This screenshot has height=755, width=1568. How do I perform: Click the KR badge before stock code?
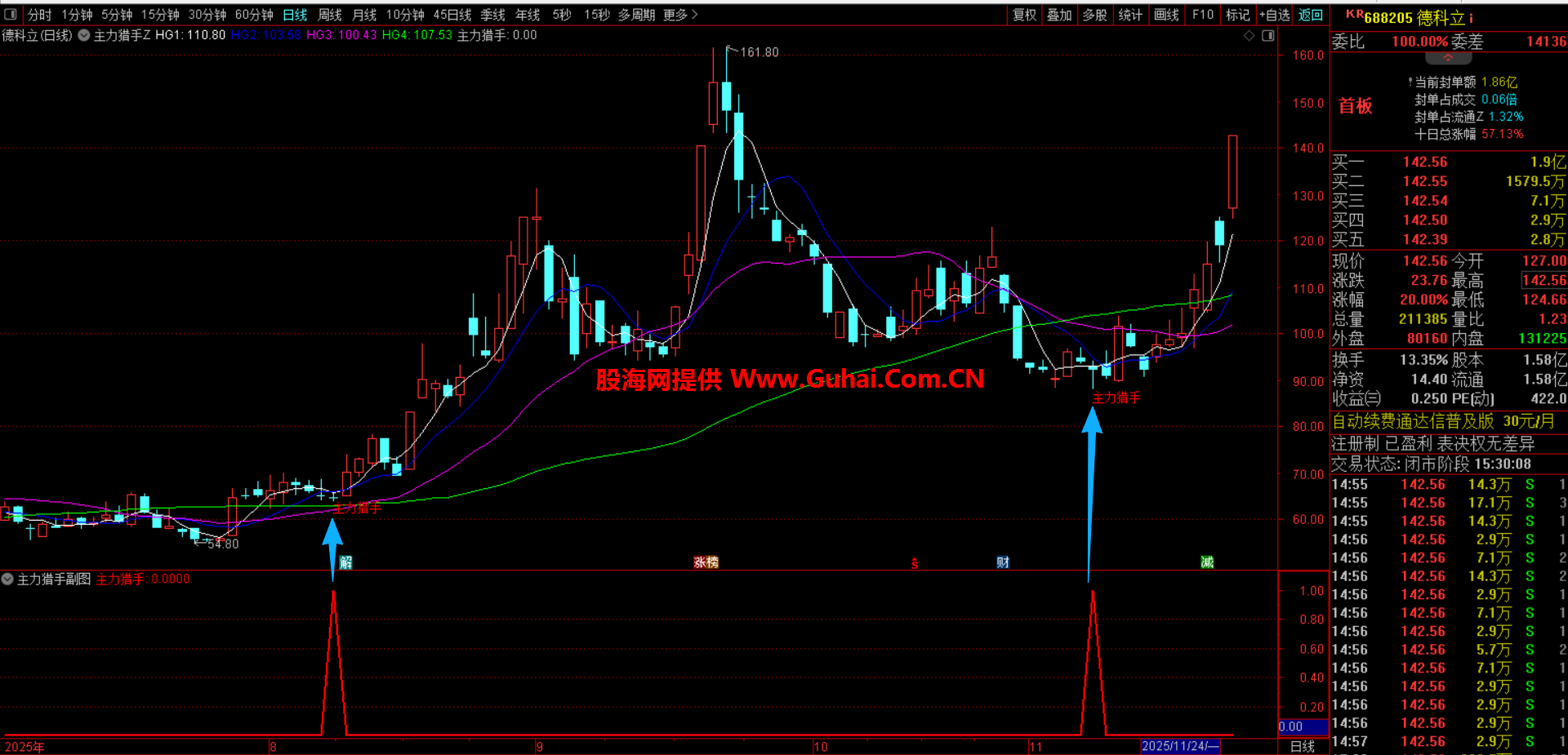1354,14
